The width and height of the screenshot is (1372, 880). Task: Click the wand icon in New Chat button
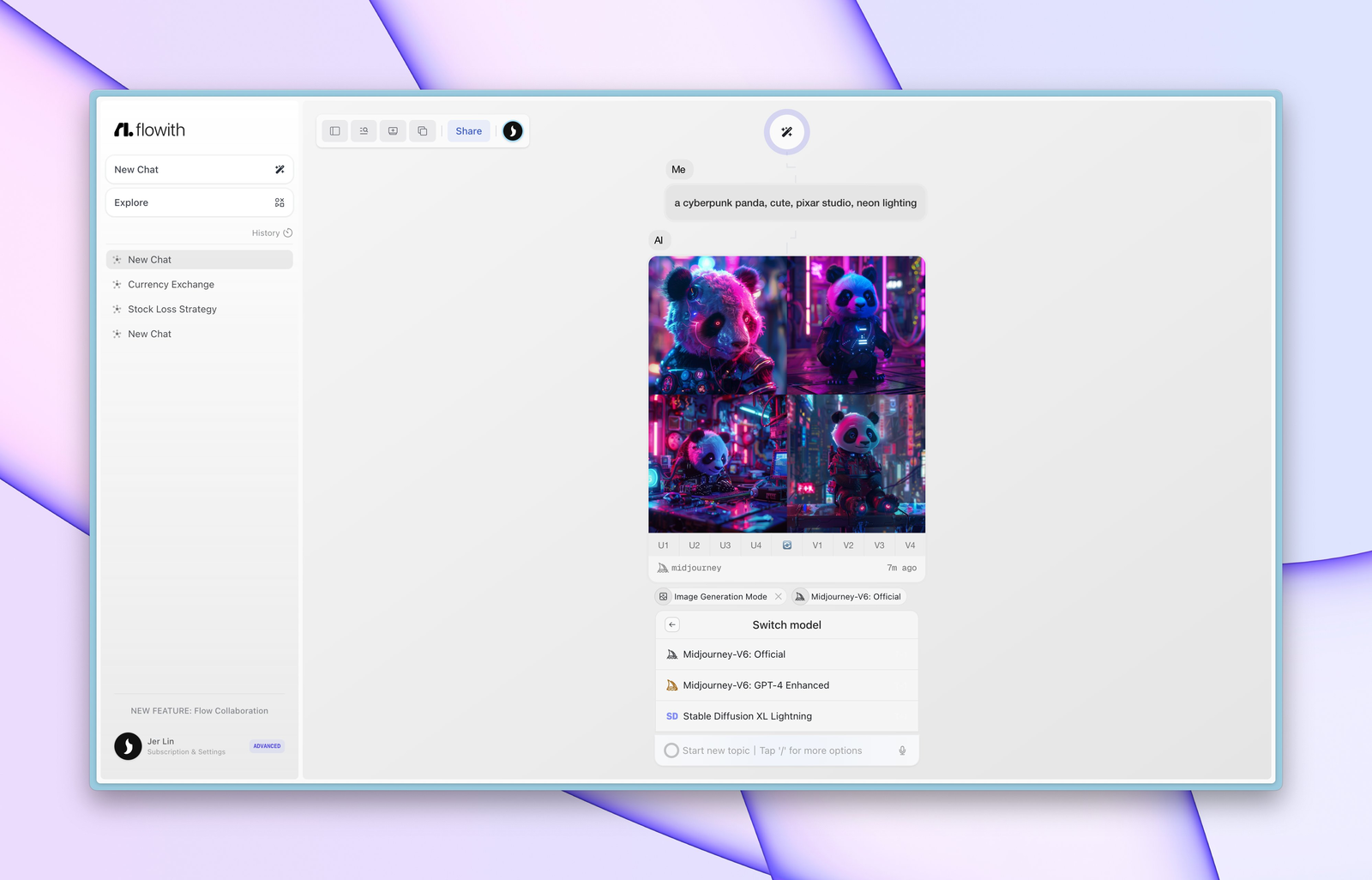[280, 170]
